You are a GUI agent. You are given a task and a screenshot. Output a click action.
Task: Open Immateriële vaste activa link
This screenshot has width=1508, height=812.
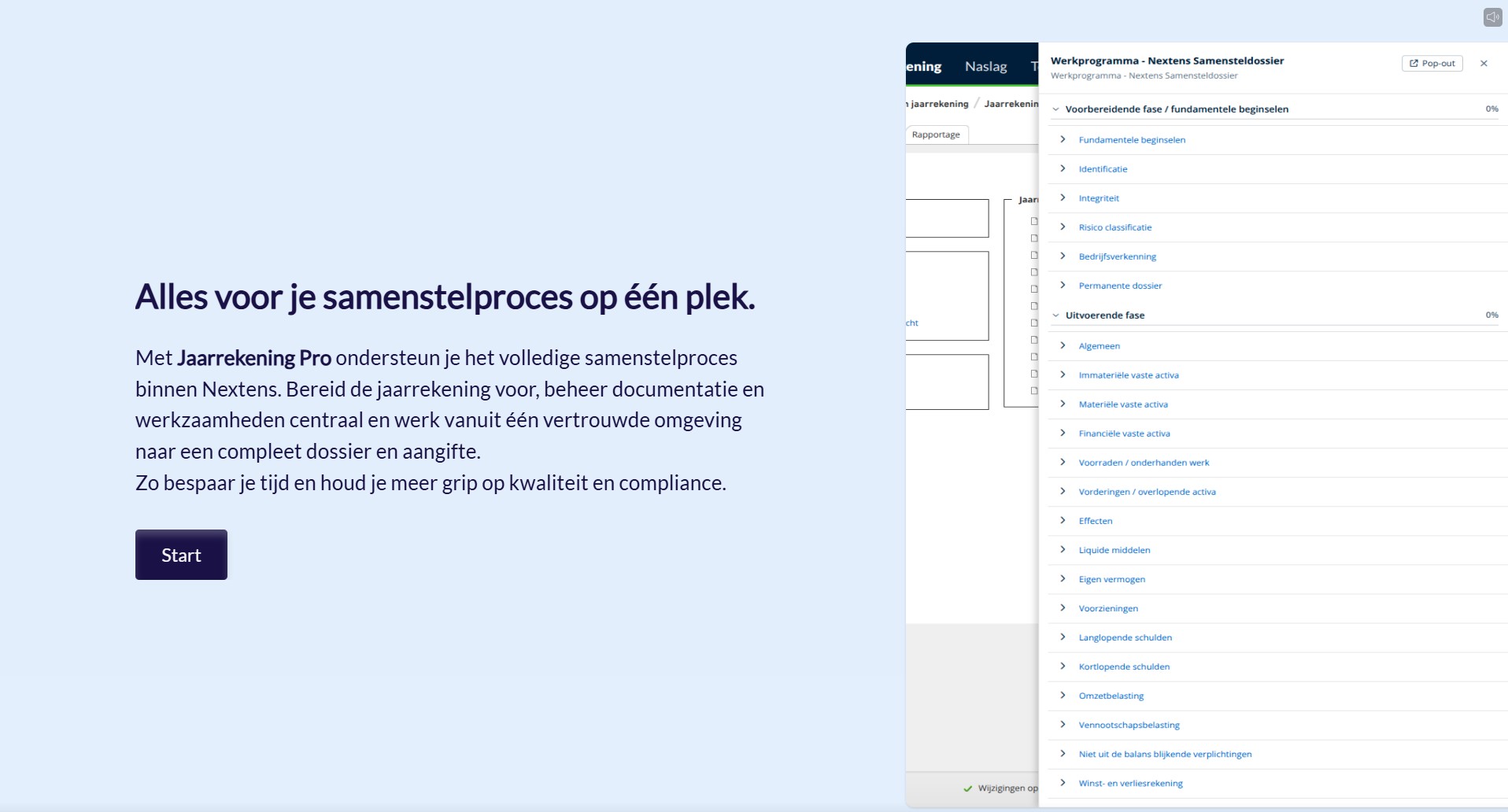click(1129, 375)
